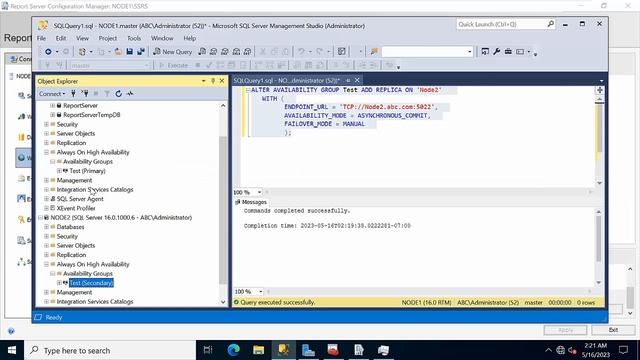
Task: Expand the Test (Secondary) availability group
Action: tap(59, 282)
